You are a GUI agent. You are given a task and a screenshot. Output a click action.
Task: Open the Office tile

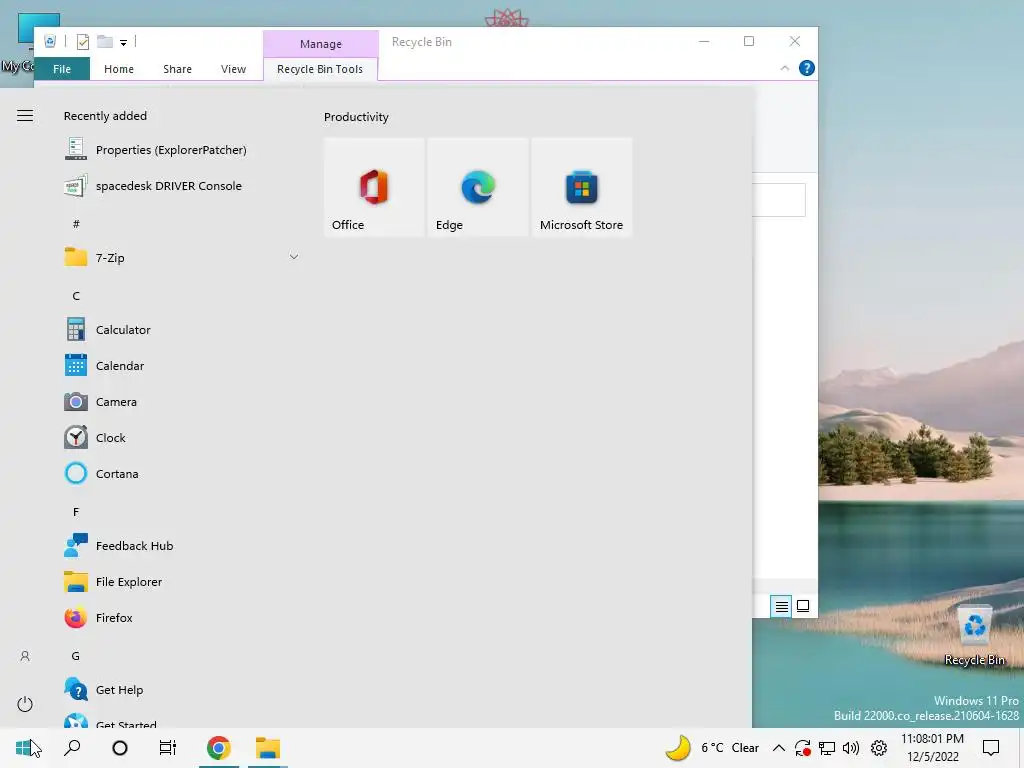pyautogui.click(x=374, y=187)
